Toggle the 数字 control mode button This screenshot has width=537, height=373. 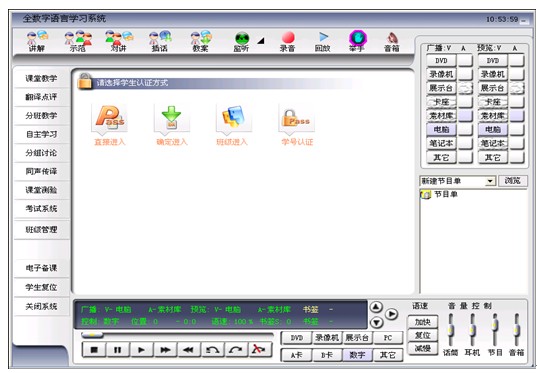(357, 355)
